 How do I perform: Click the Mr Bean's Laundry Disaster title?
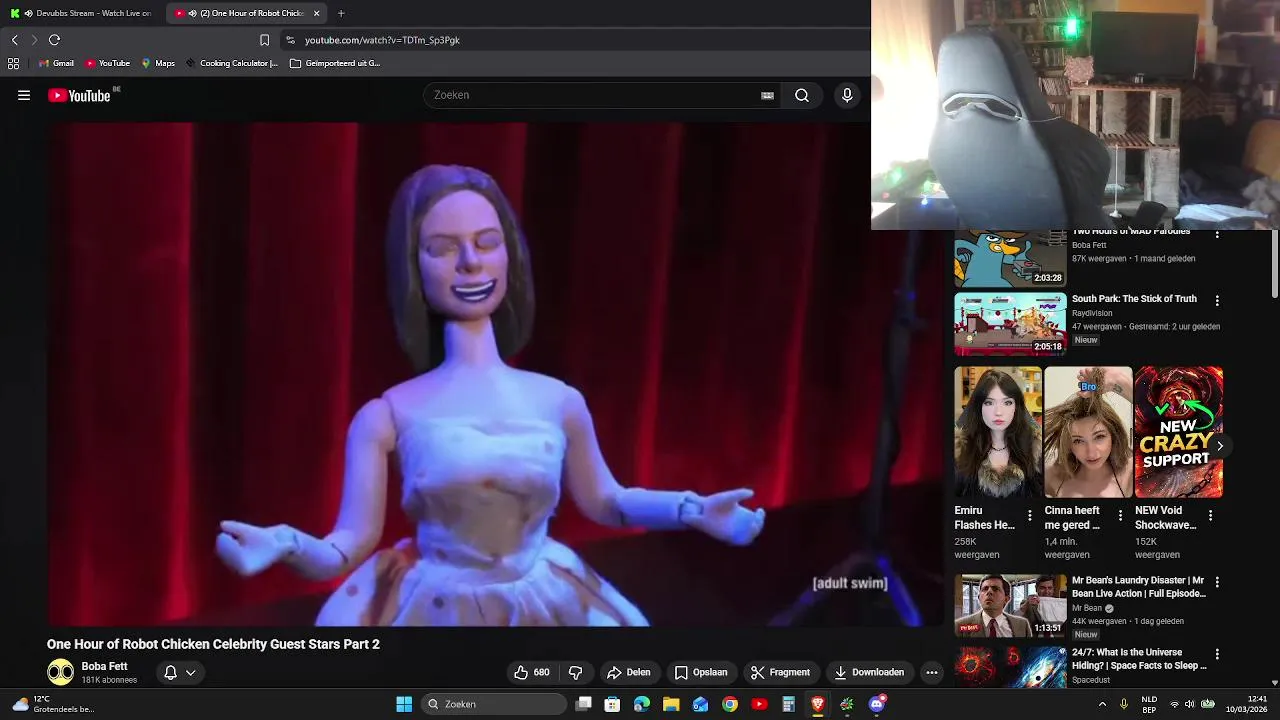[x=1139, y=587]
